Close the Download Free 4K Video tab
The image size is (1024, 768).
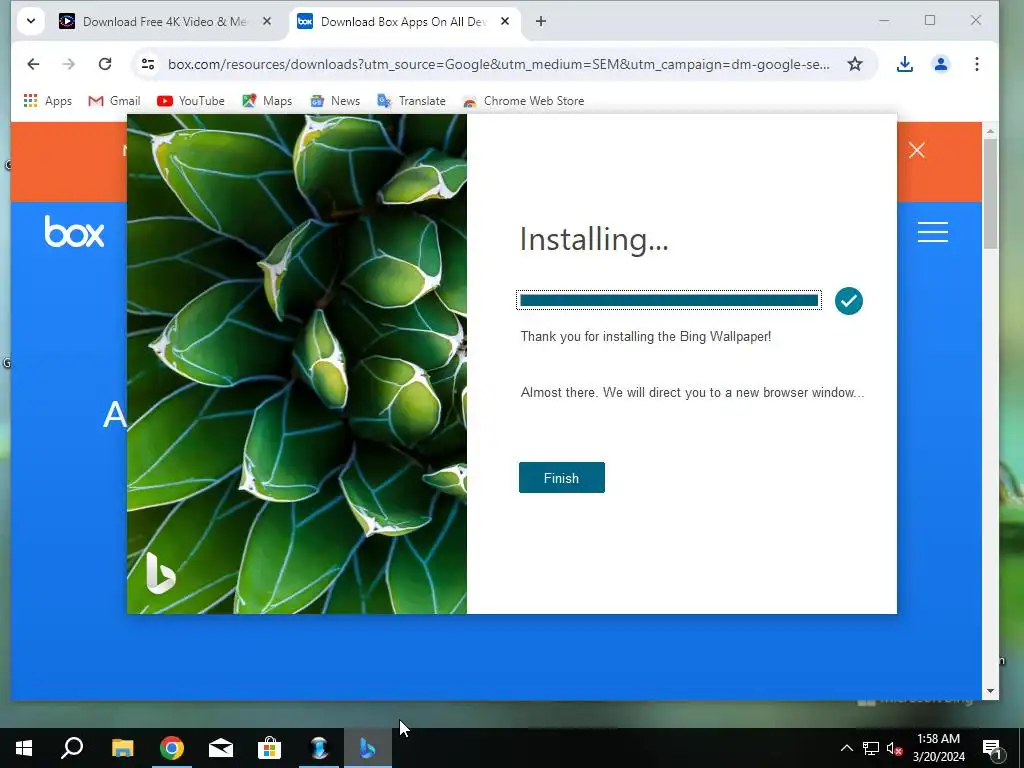tap(267, 21)
